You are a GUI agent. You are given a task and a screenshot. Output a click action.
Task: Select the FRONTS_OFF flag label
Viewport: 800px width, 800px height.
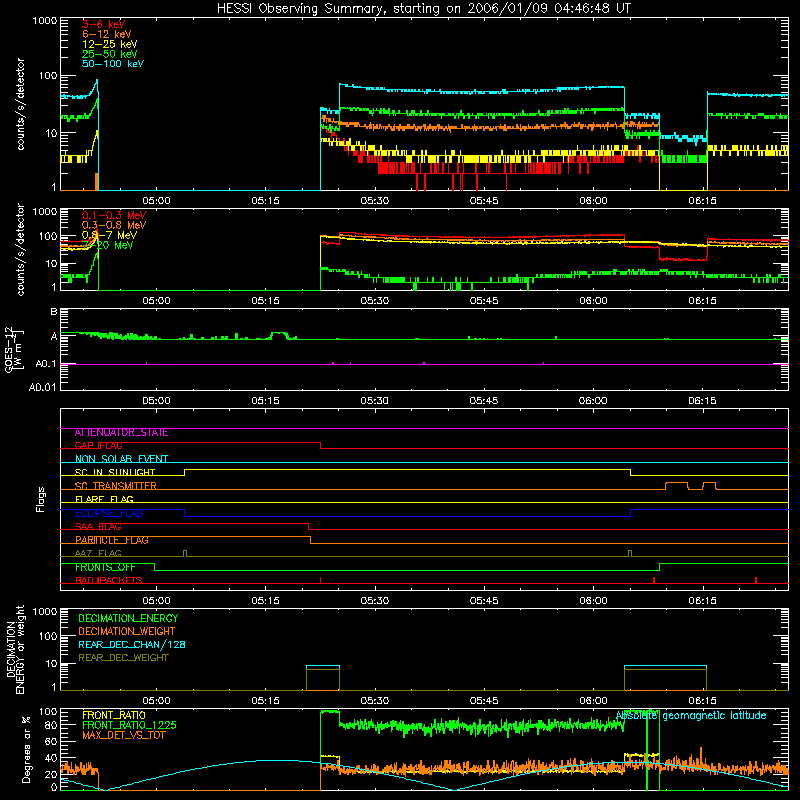[105, 567]
